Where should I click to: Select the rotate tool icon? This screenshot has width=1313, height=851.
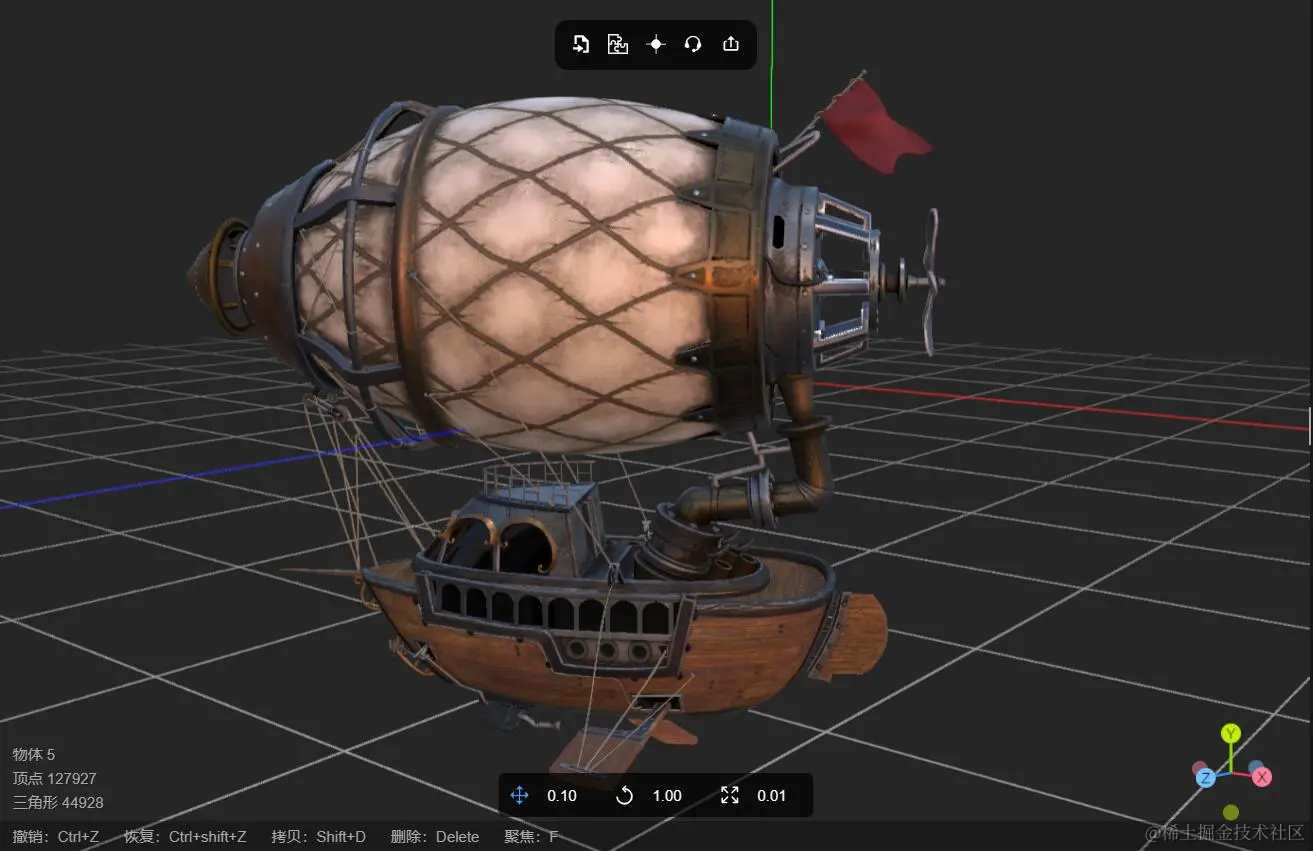(625, 796)
